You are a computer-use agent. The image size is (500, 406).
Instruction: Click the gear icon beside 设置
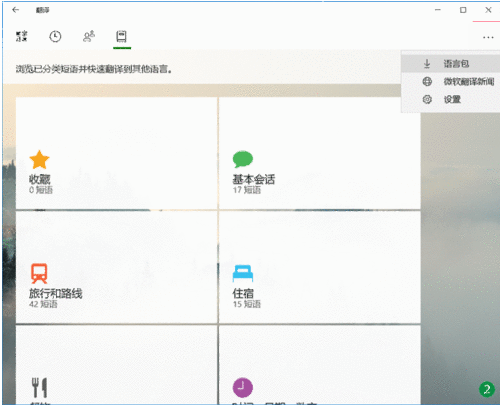(x=427, y=99)
